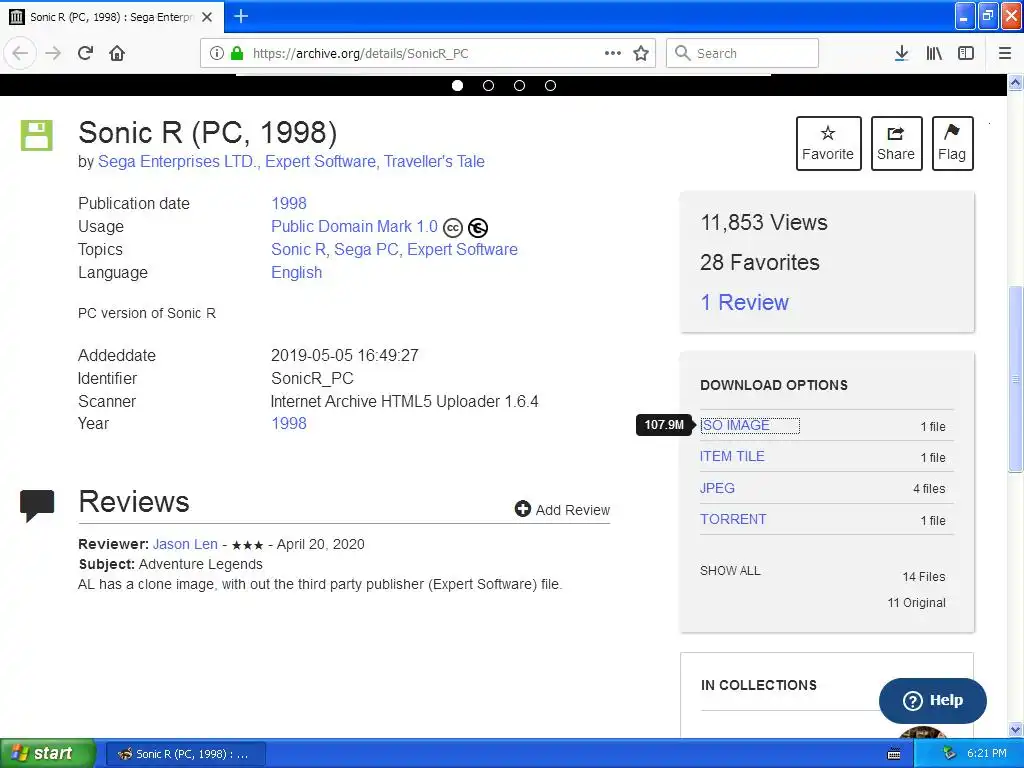
Task: Click the Favorite star button
Action: (828, 144)
